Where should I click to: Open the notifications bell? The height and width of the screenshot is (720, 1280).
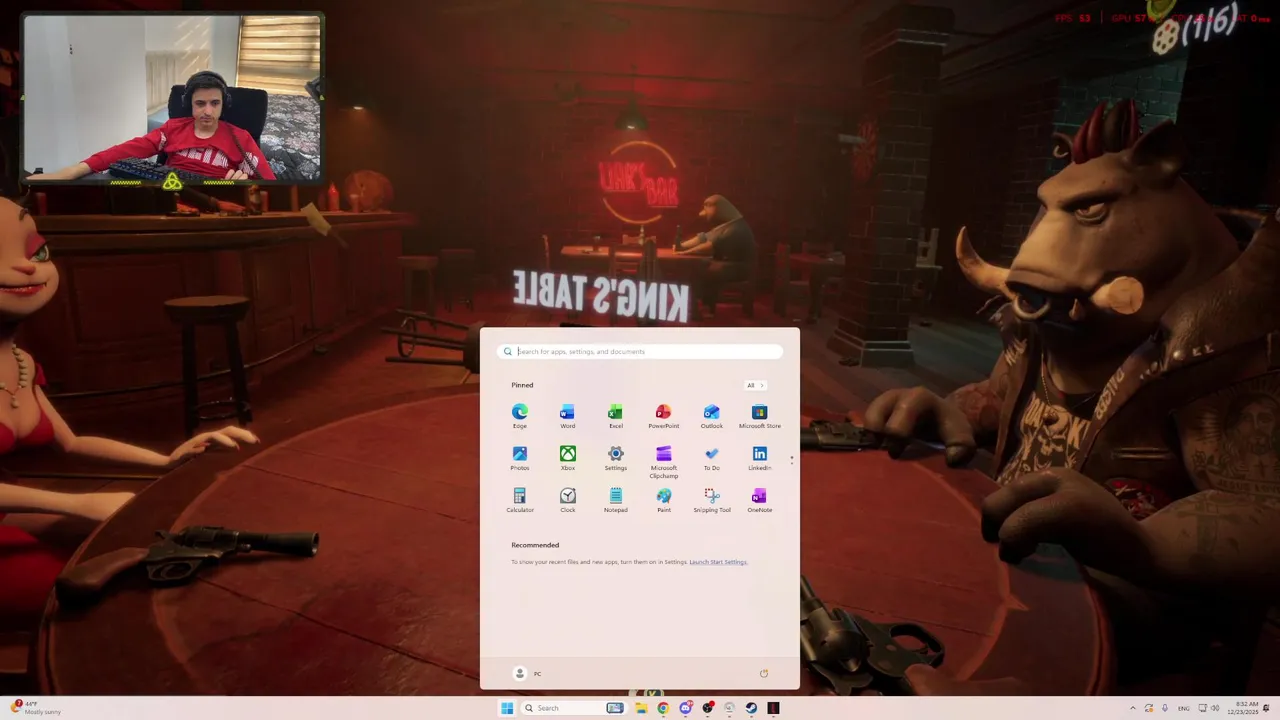click(1267, 708)
